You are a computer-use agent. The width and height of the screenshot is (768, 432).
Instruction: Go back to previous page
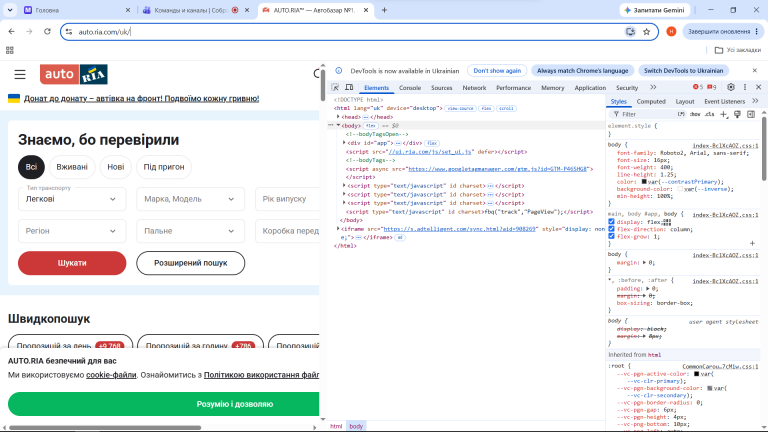click(12, 31)
